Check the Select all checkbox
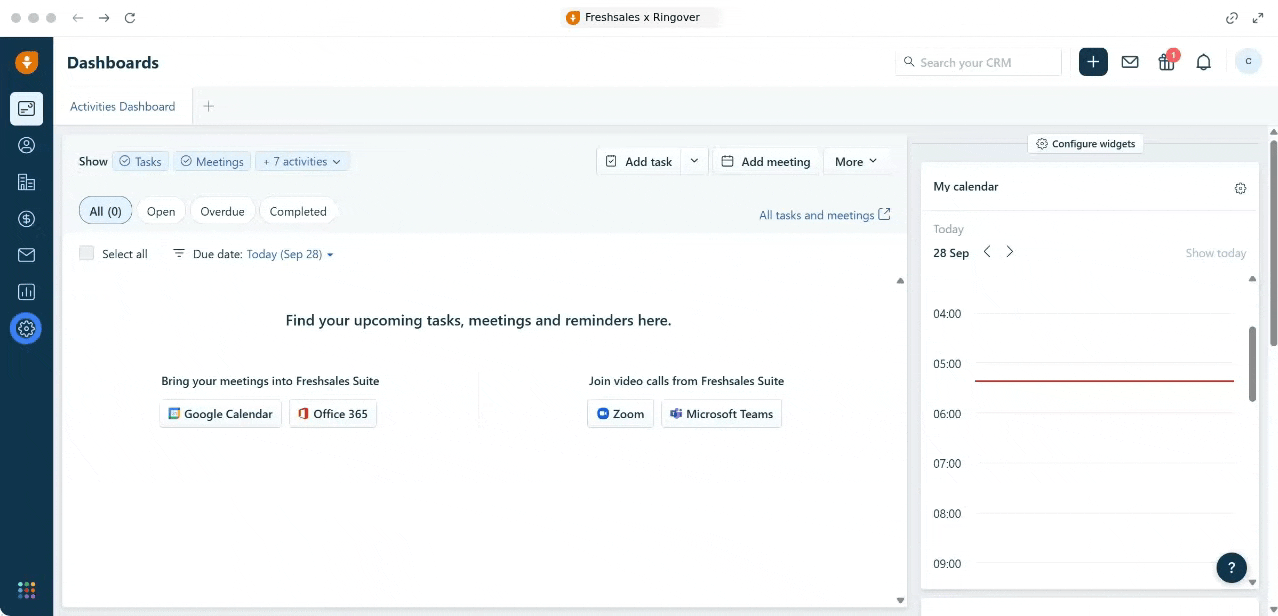 tap(86, 253)
